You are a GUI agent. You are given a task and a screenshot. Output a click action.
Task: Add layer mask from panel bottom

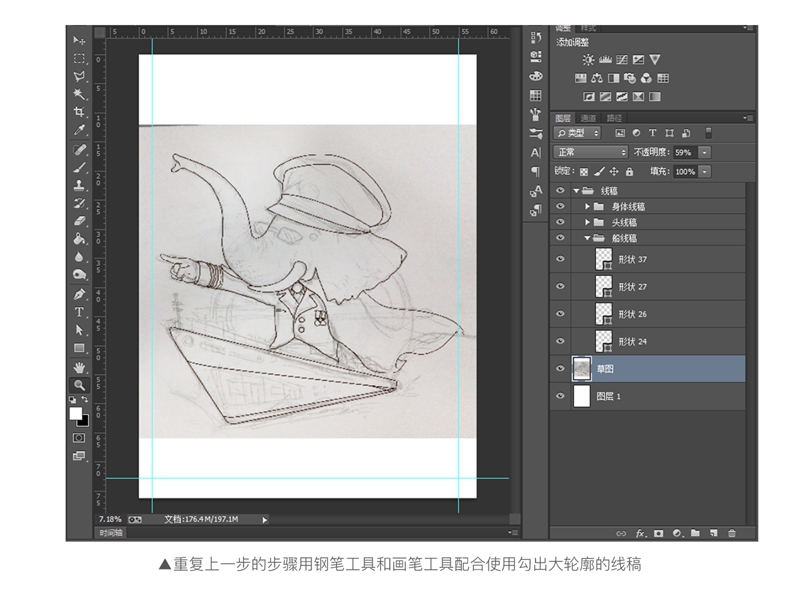(x=659, y=533)
